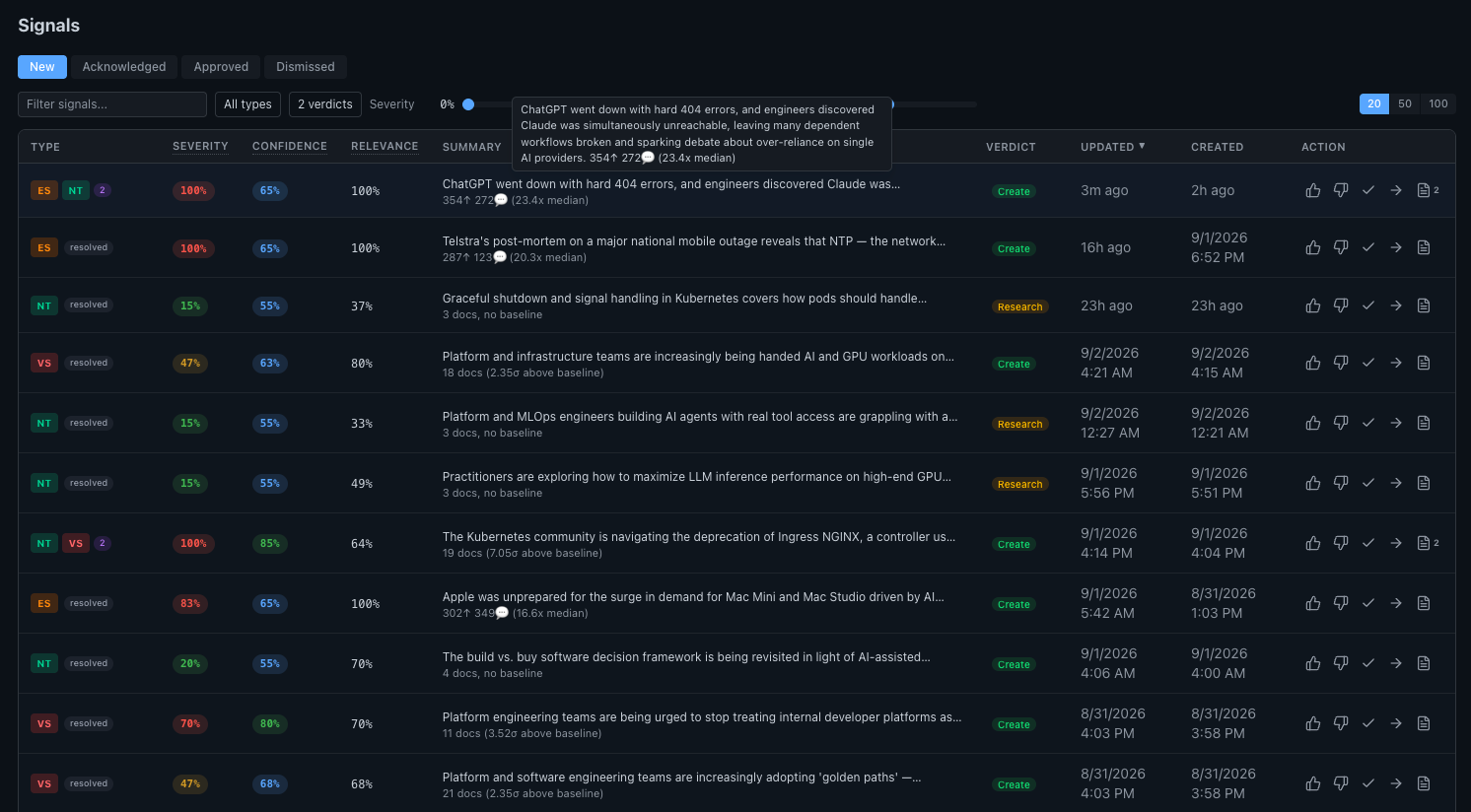Thumbs down the MLOps engineers AI agents signal
Viewport: 1471px width, 812px height.
point(1341,423)
